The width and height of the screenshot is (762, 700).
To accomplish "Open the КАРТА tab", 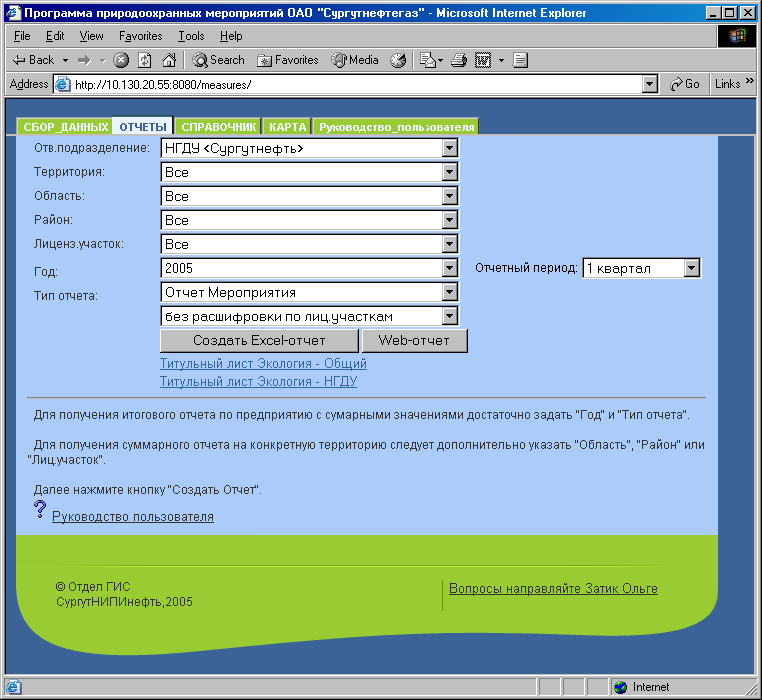I will click(x=287, y=126).
